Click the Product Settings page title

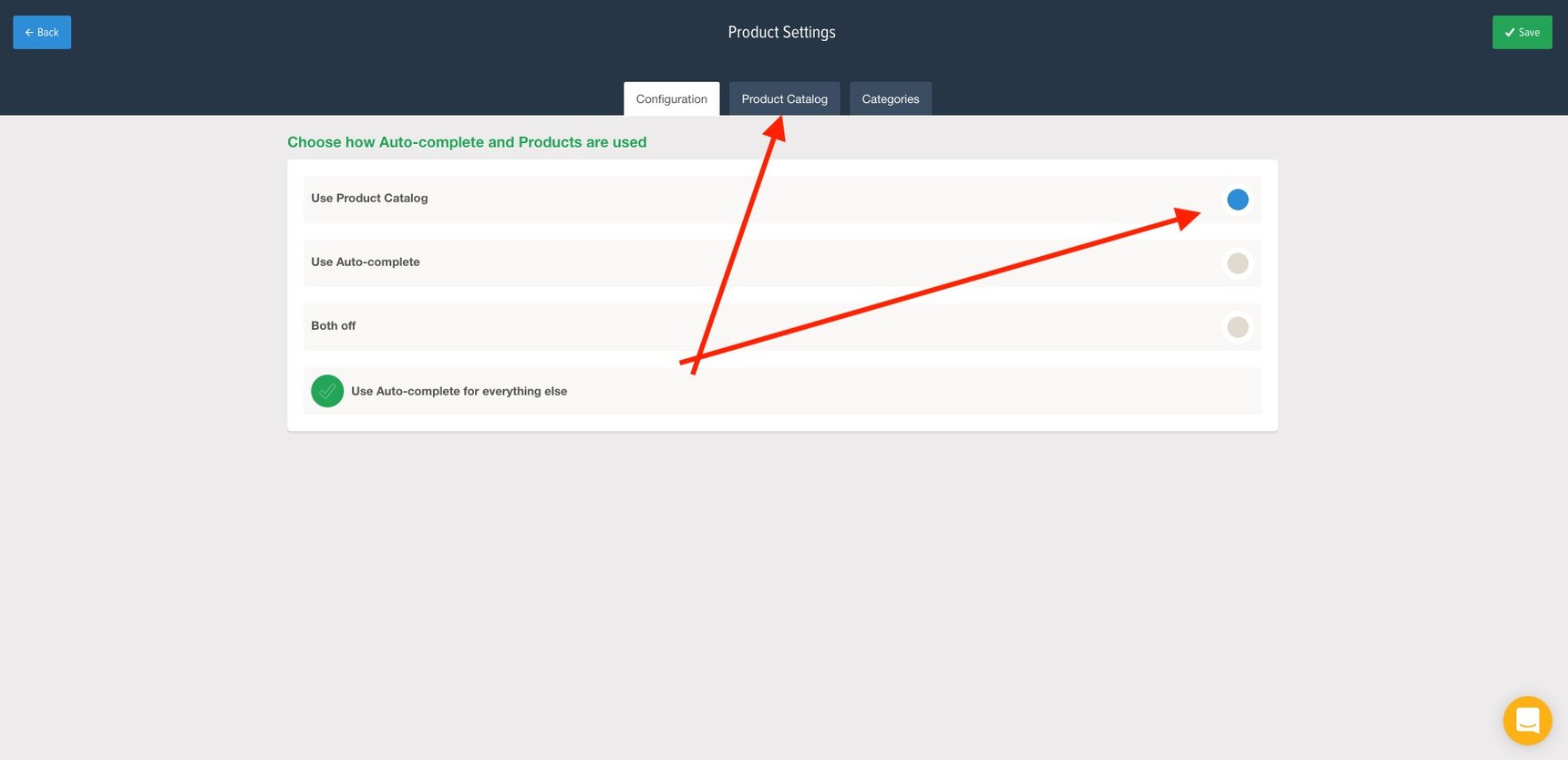781,33
